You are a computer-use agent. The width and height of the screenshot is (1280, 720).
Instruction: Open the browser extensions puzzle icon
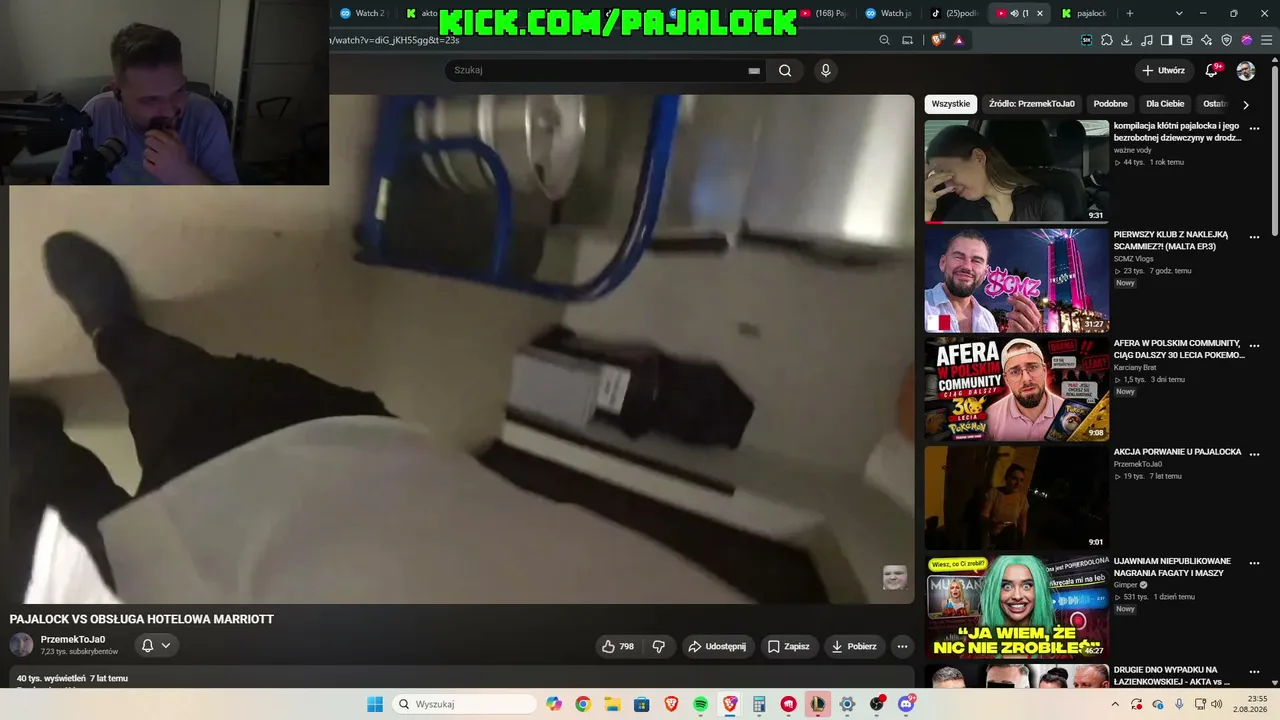[x=1107, y=40]
